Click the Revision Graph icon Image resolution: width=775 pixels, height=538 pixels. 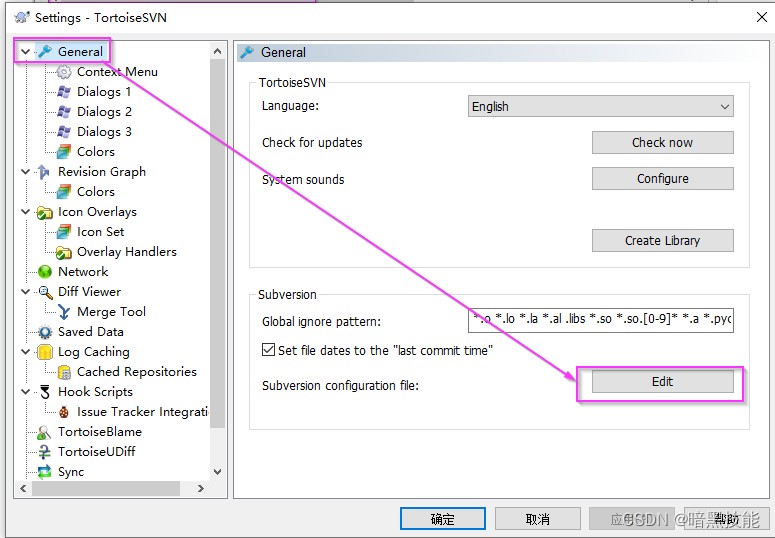(x=44, y=172)
